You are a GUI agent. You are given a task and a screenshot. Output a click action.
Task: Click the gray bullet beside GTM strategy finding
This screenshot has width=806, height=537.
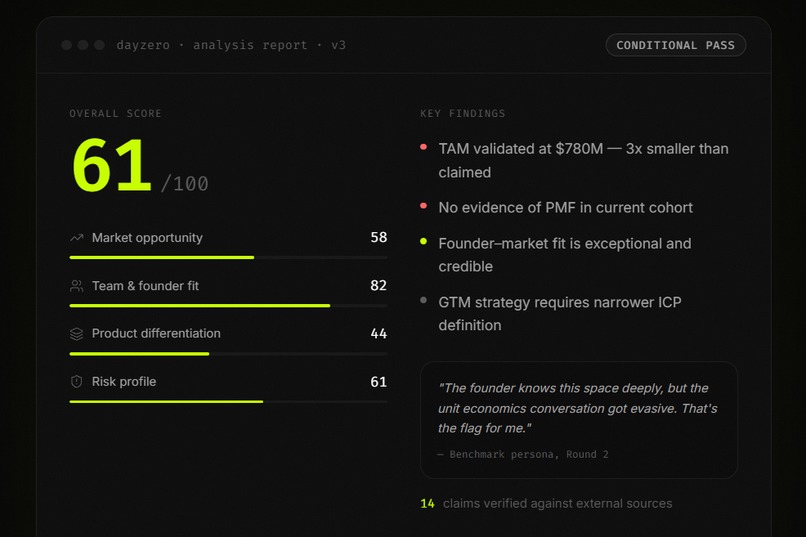[x=424, y=300]
